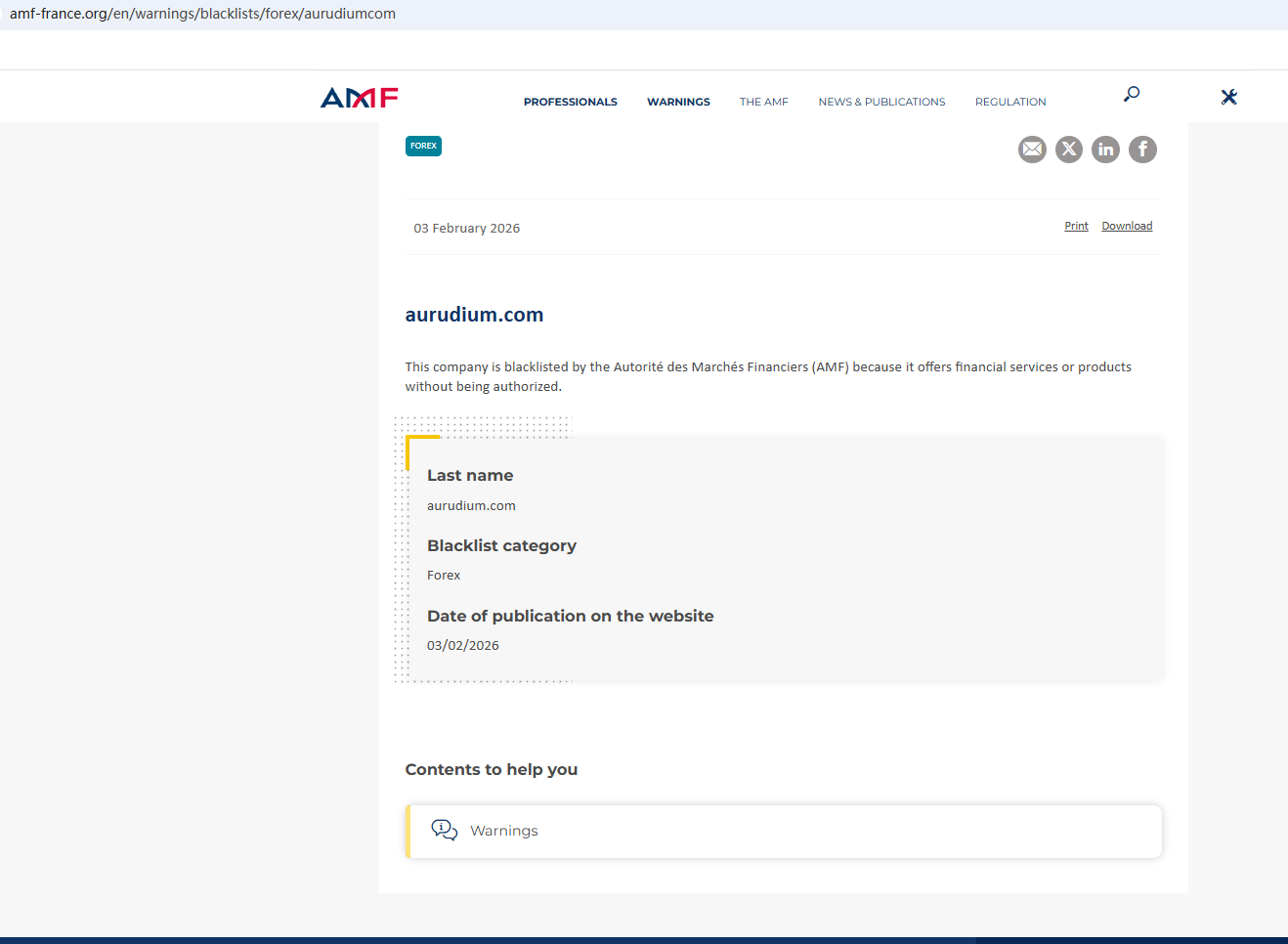Click the Last name label
Image resolution: width=1288 pixels, height=944 pixels.
(470, 475)
